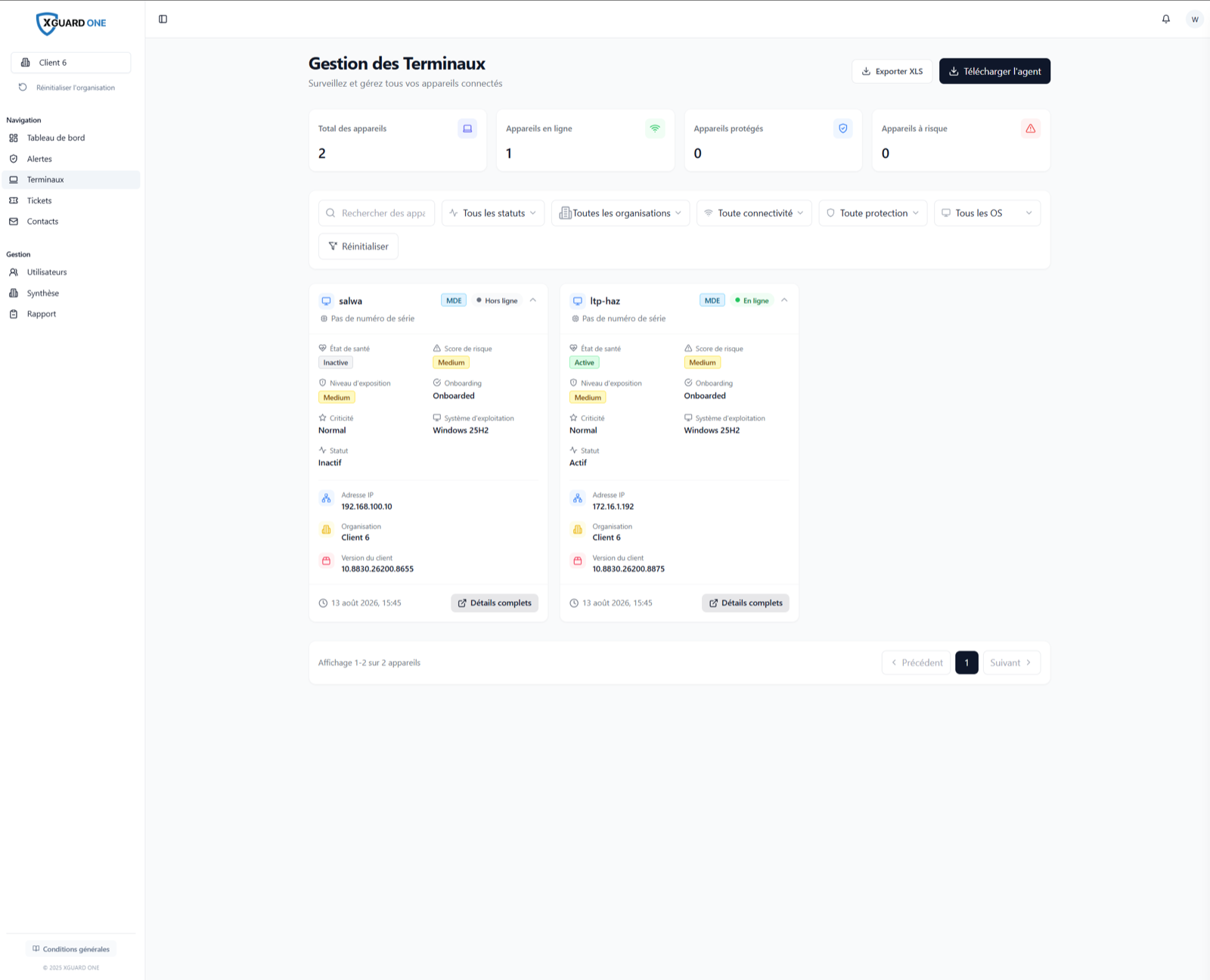Click the XGuard One logo

click(71, 23)
